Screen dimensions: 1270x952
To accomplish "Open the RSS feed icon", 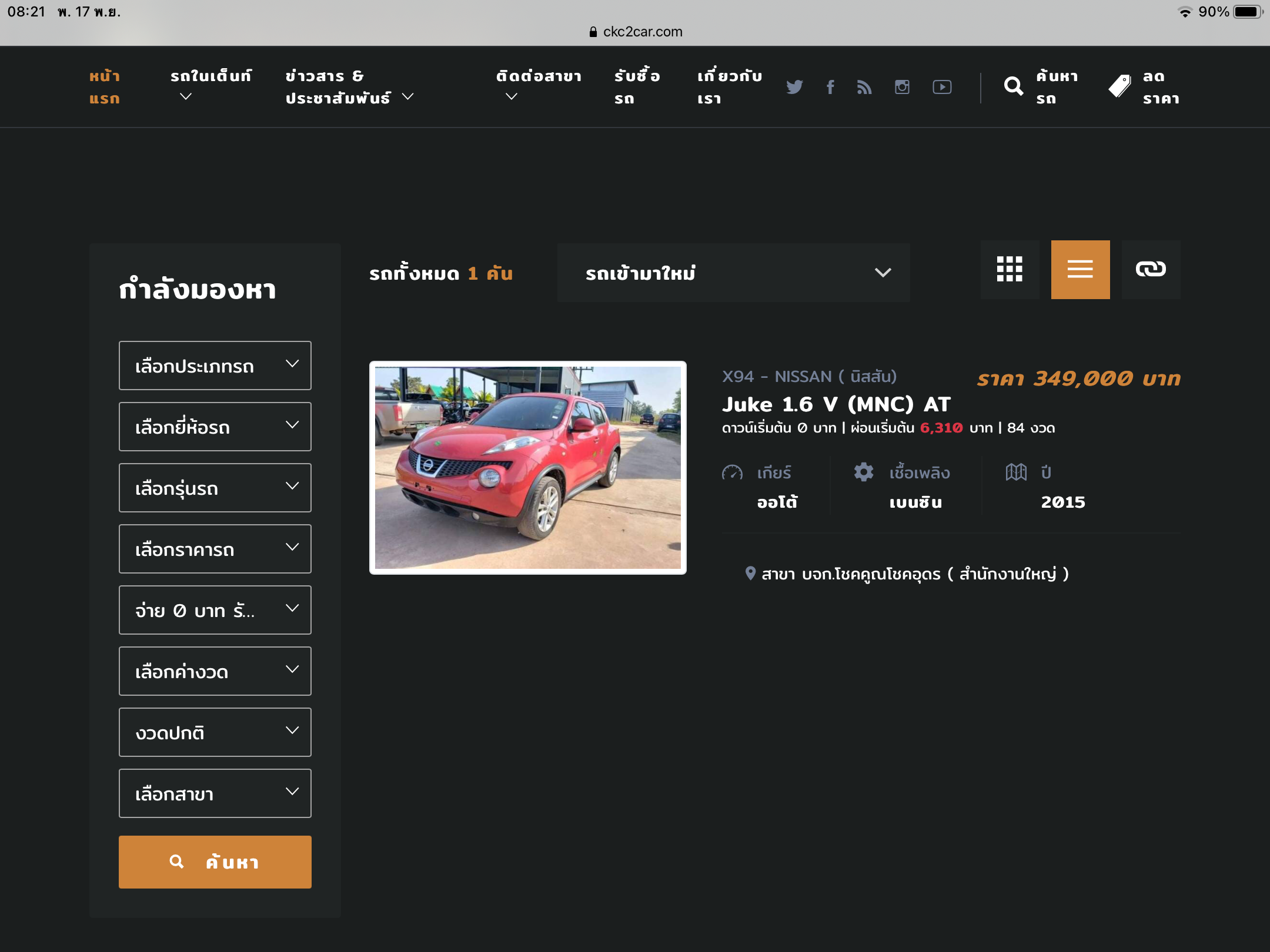I will (864, 87).
